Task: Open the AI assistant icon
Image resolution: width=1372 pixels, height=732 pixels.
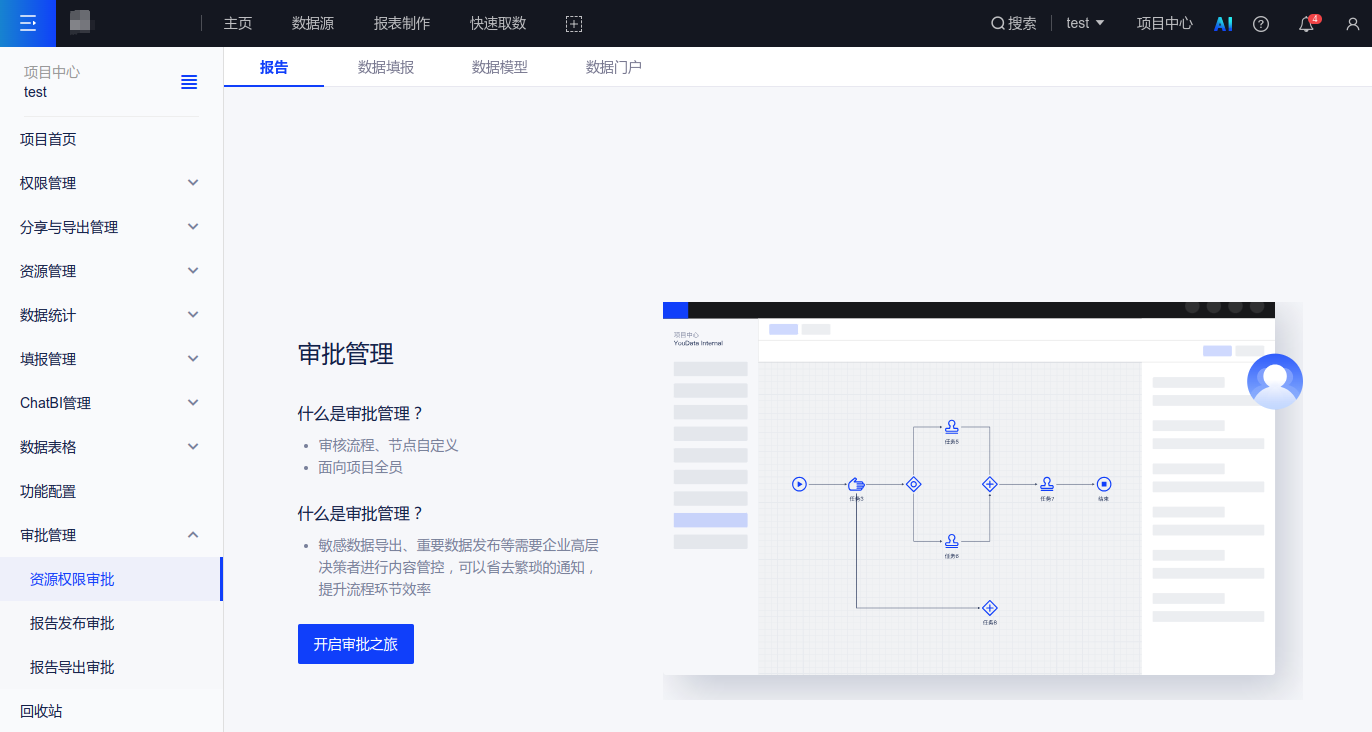Action: pos(1223,23)
